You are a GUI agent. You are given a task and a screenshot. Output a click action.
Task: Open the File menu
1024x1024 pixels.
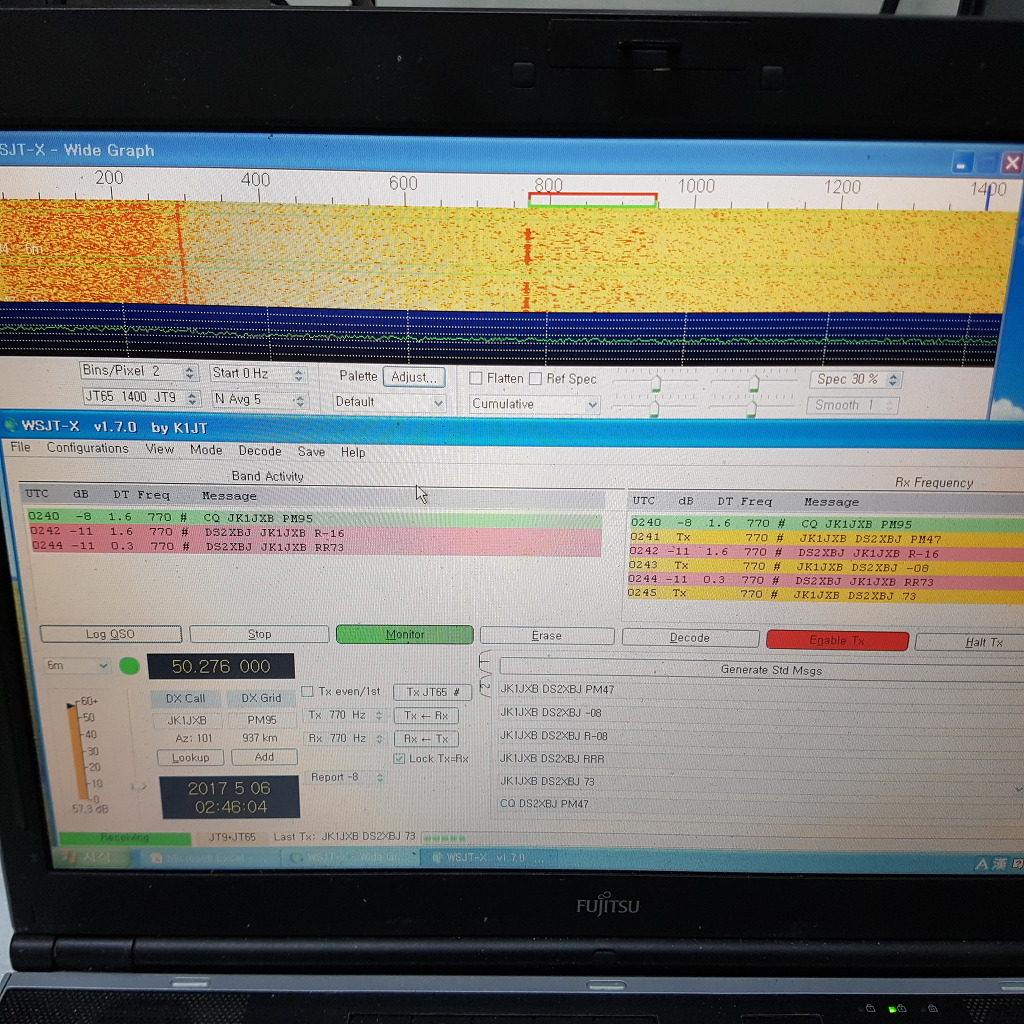tap(20, 447)
